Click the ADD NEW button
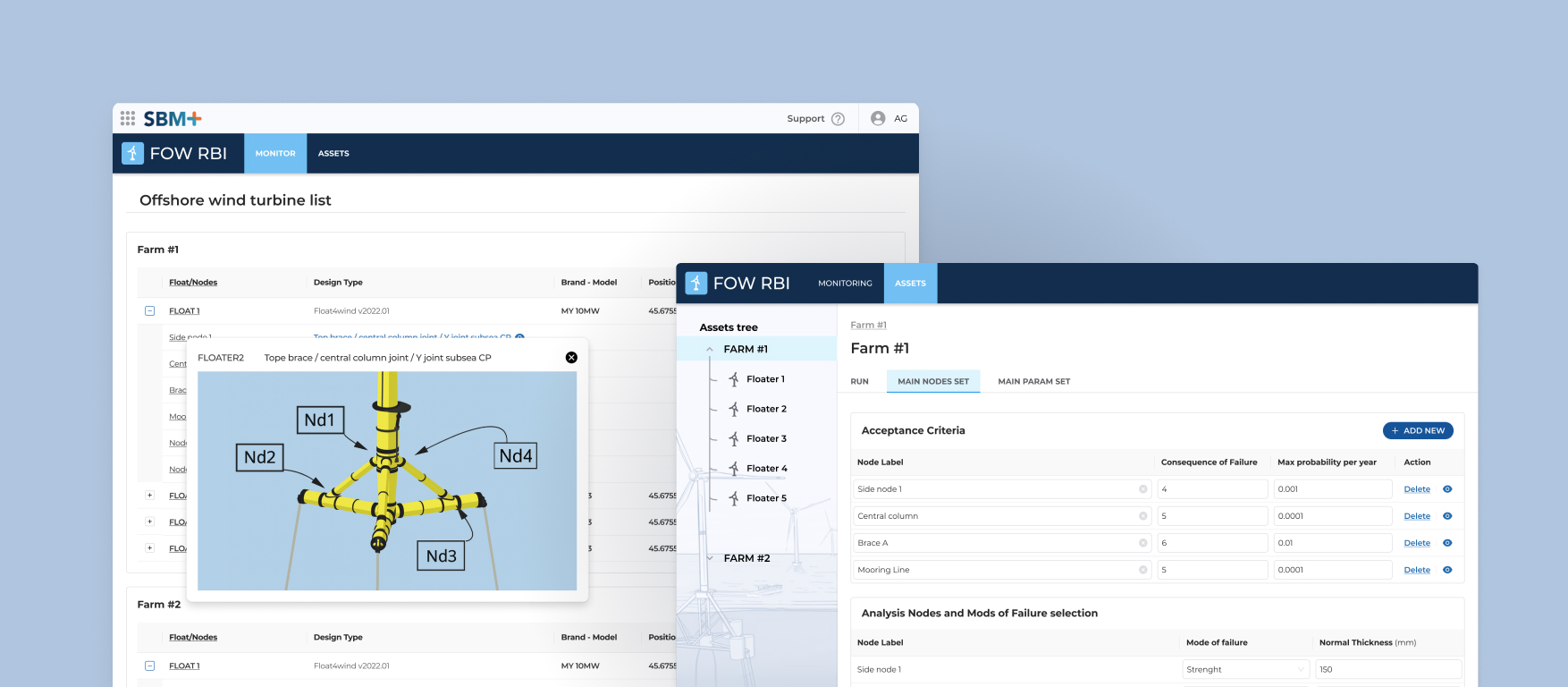The image size is (1568, 687). point(1418,431)
